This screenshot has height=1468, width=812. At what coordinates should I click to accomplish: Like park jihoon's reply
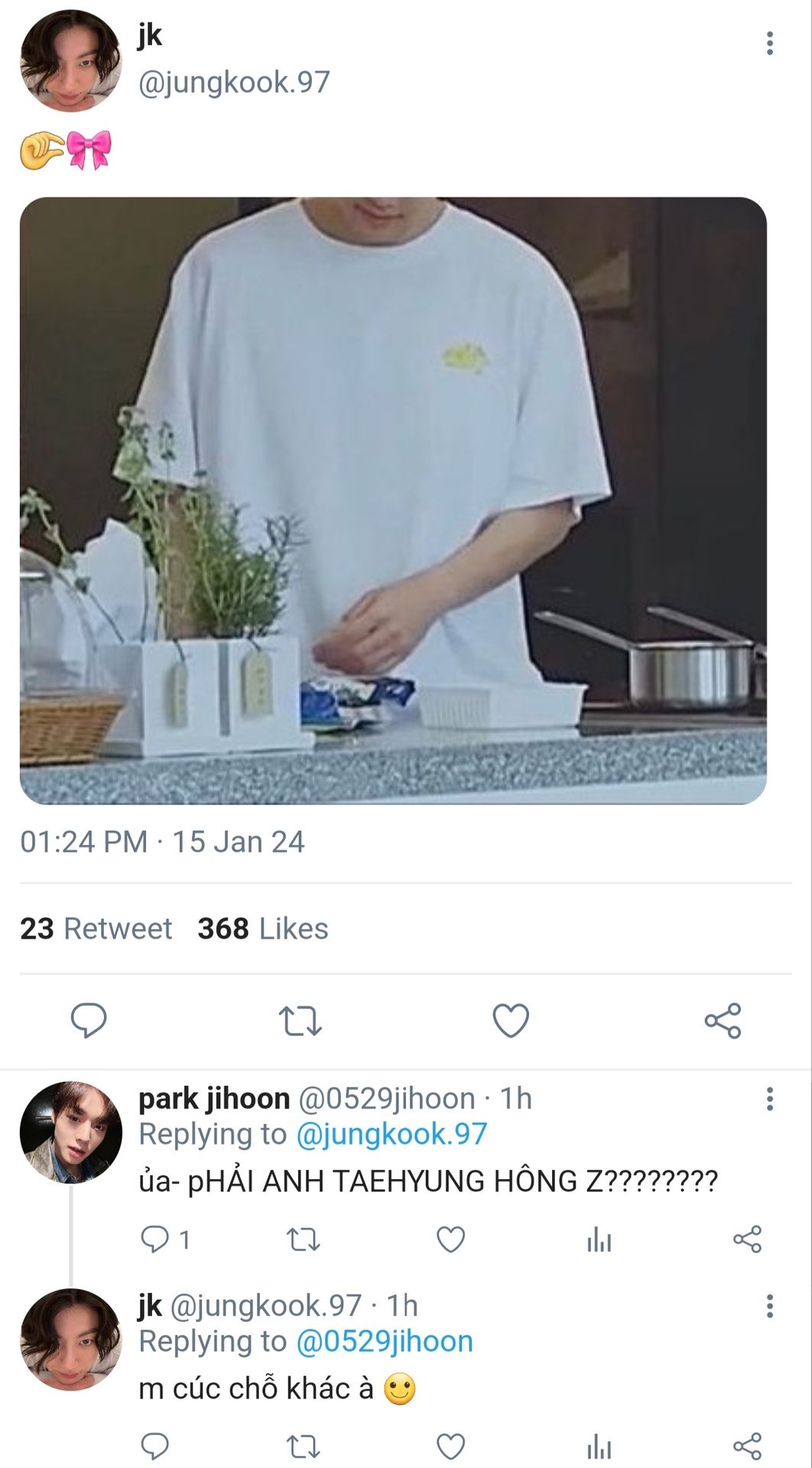click(450, 1239)
